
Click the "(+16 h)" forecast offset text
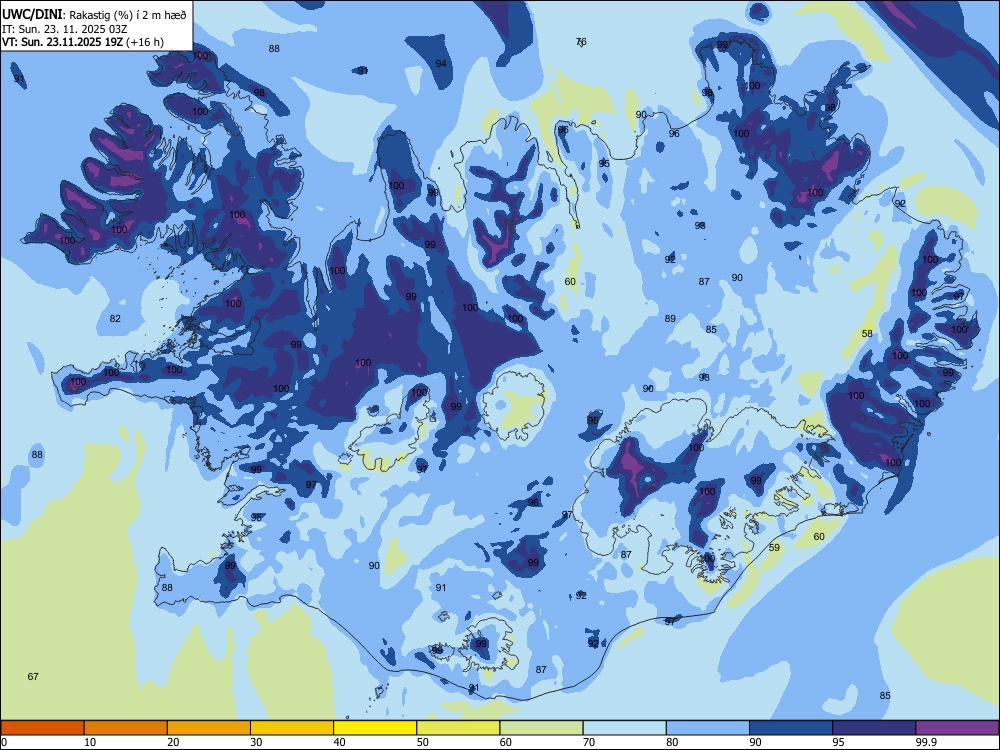(145, 42)
